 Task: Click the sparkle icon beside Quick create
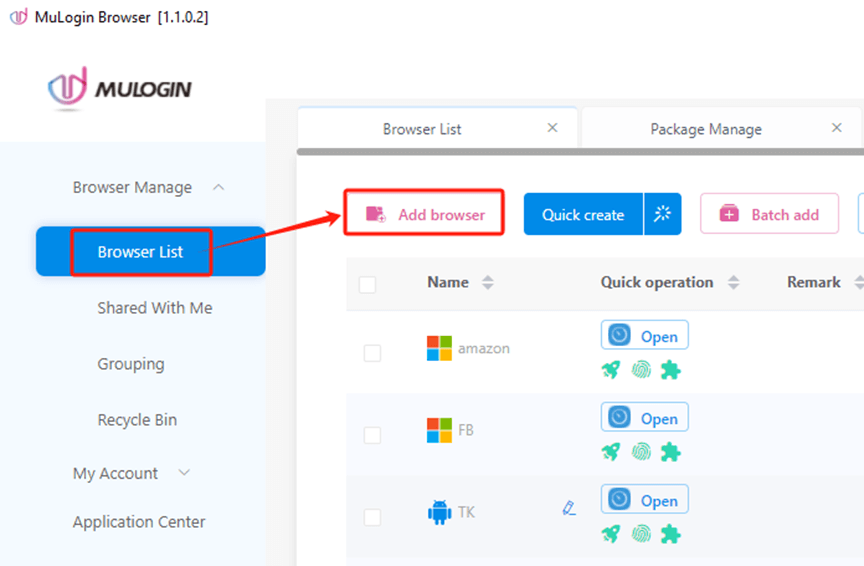tap(662, 214)
